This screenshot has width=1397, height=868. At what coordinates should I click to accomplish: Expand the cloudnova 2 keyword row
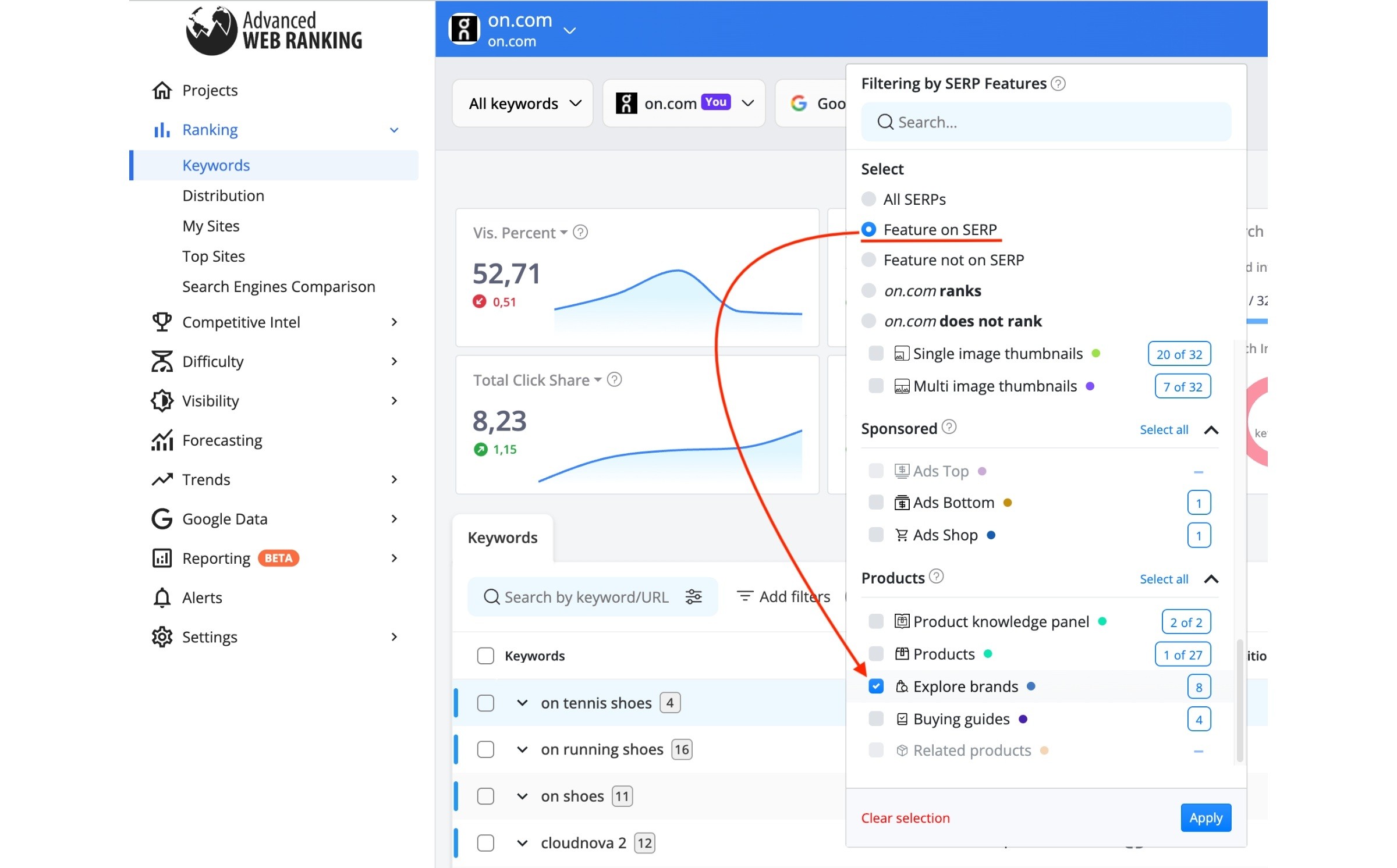click(522, 843)
